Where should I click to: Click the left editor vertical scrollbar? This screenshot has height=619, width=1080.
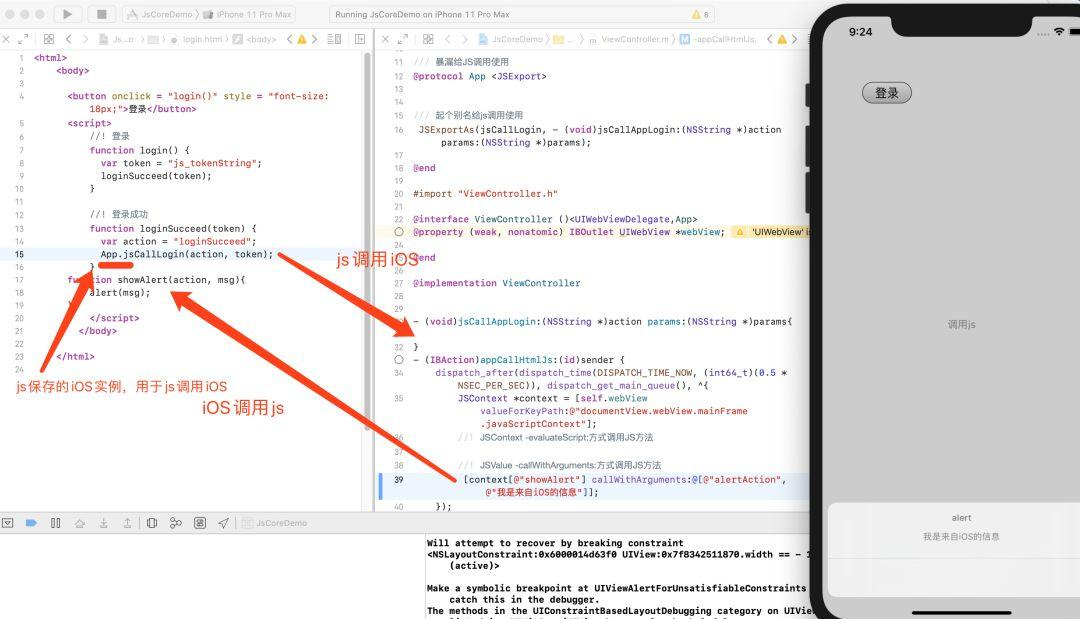(367, 240)
